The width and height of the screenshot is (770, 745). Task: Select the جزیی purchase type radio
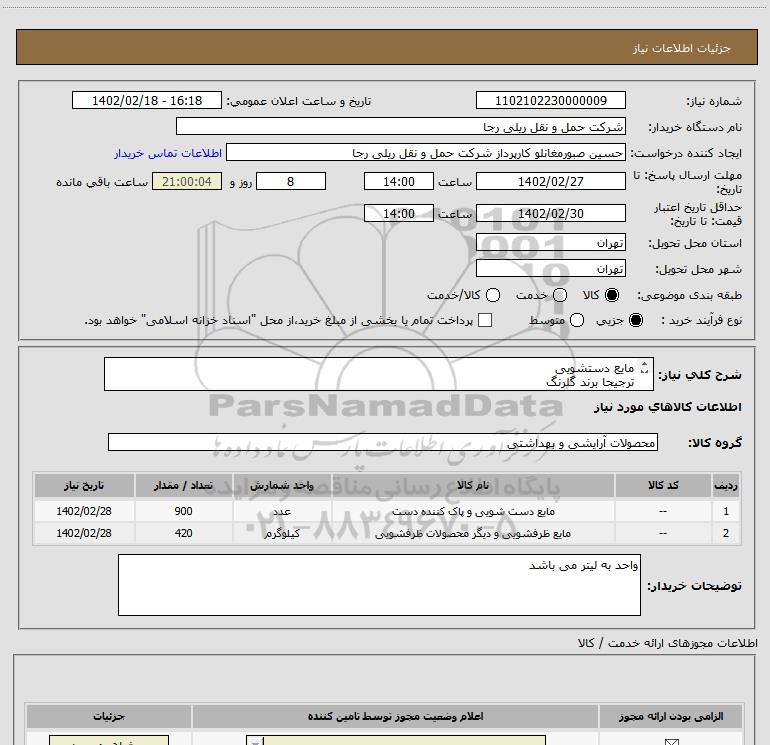(x=636, y=320)
